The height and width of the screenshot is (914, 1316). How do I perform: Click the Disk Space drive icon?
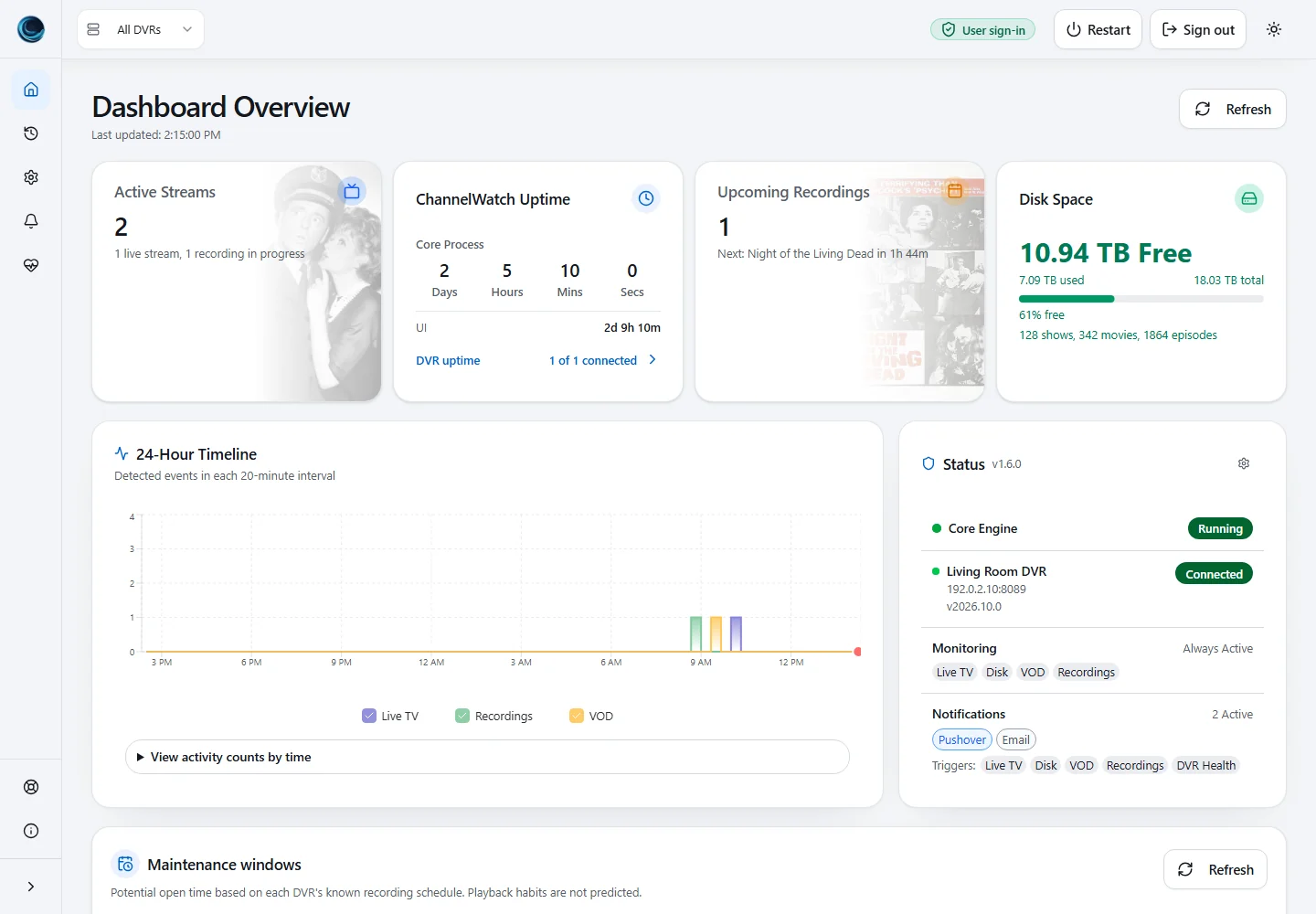pyautogui.click(x=1249, y=198)
